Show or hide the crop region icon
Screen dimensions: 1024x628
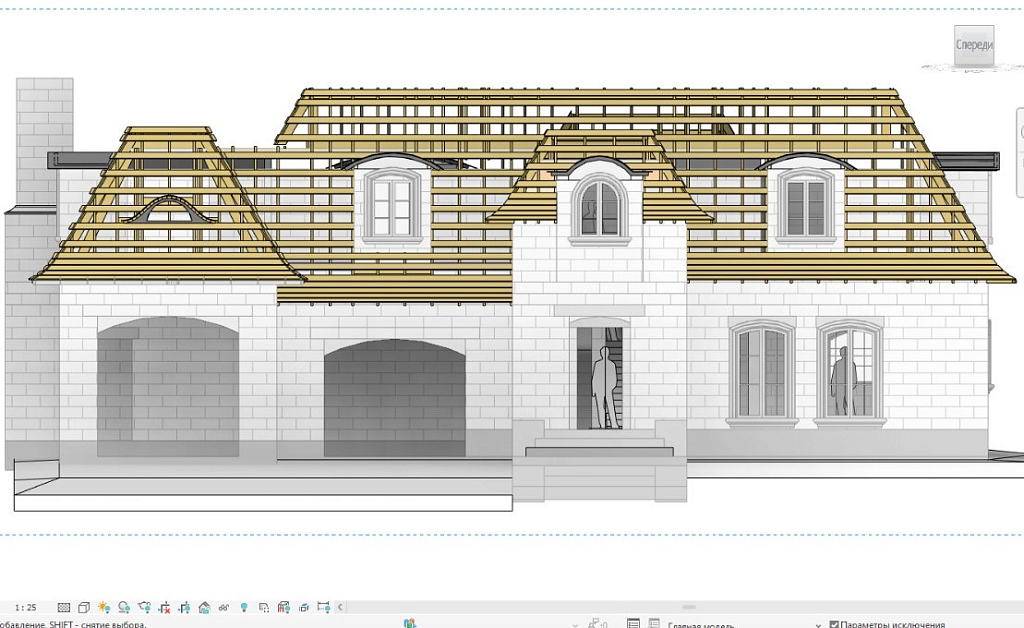[x=185, y=608]
